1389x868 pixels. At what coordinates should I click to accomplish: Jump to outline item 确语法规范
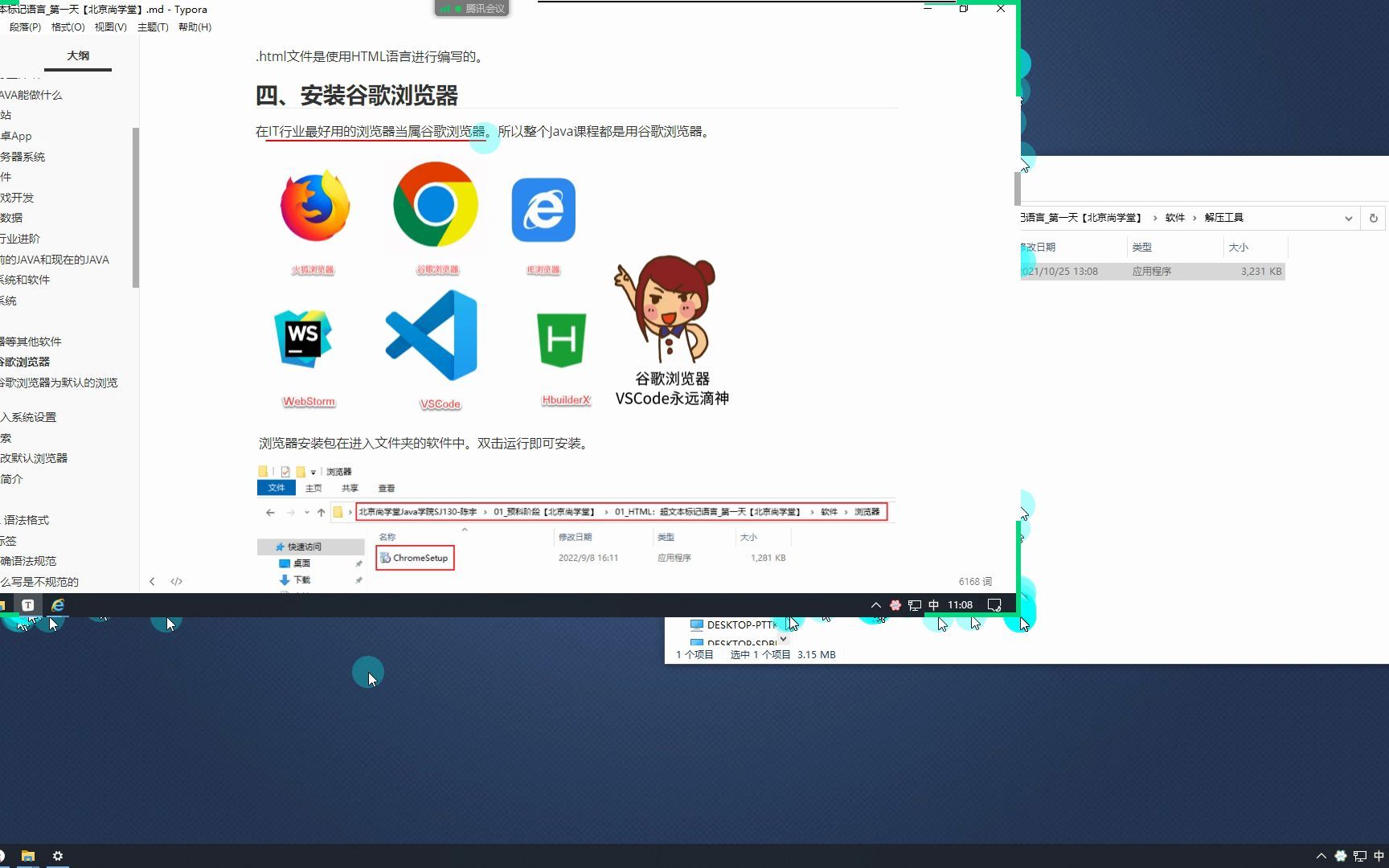[28, 561]
